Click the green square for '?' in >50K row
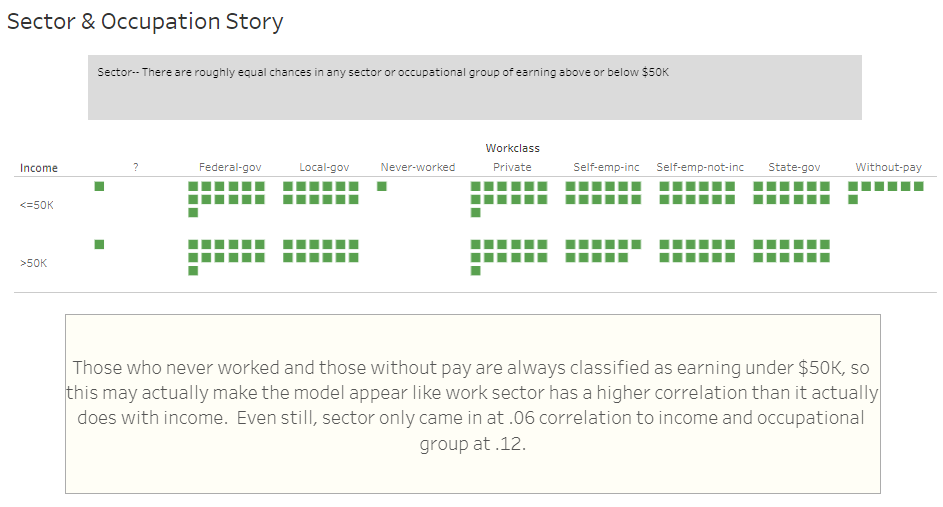Image resolution: width=943 pixels, height=507 pixels. [x=99, y=244]
